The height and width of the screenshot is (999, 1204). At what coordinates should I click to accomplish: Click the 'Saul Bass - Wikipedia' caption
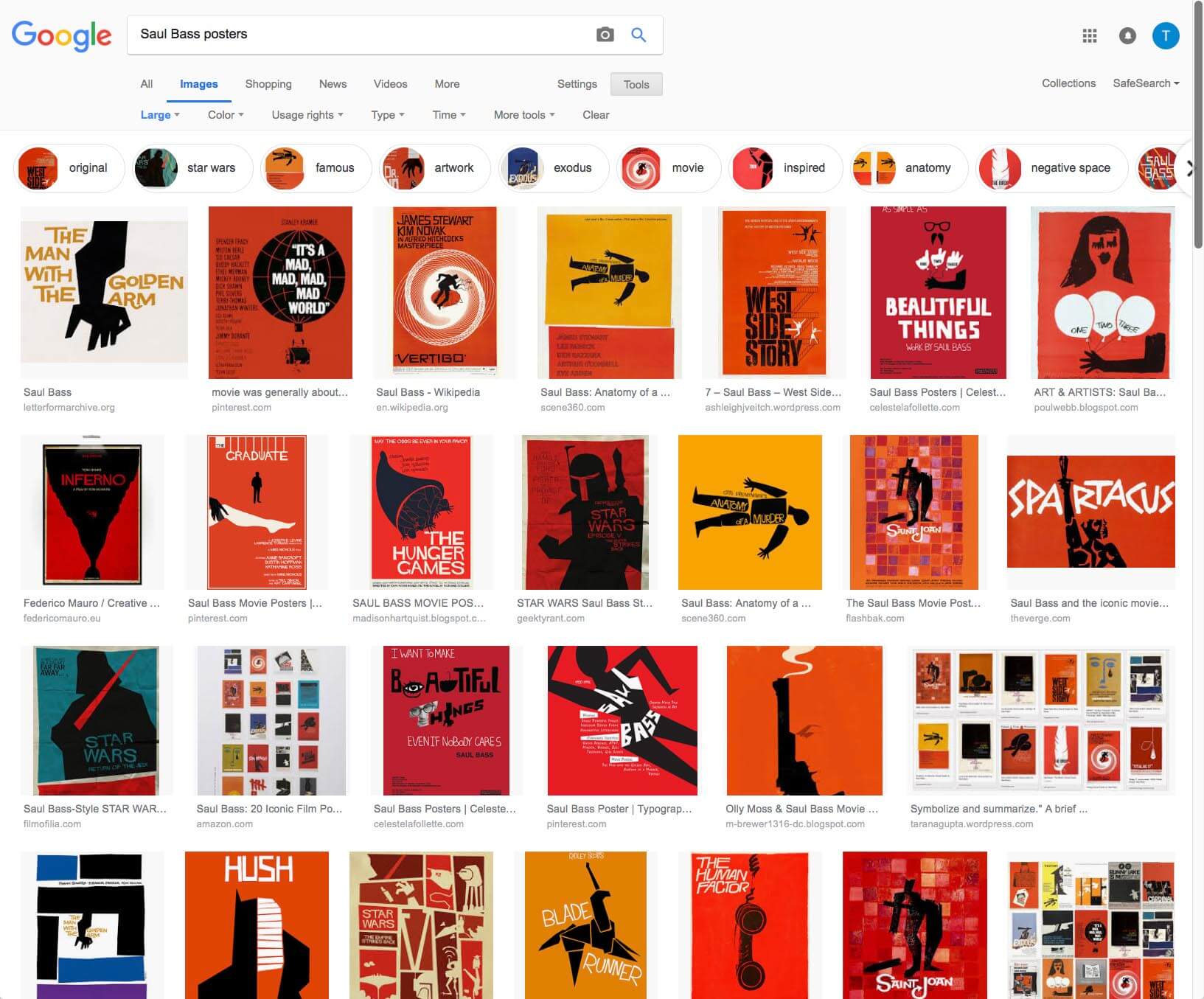(428, 392)
